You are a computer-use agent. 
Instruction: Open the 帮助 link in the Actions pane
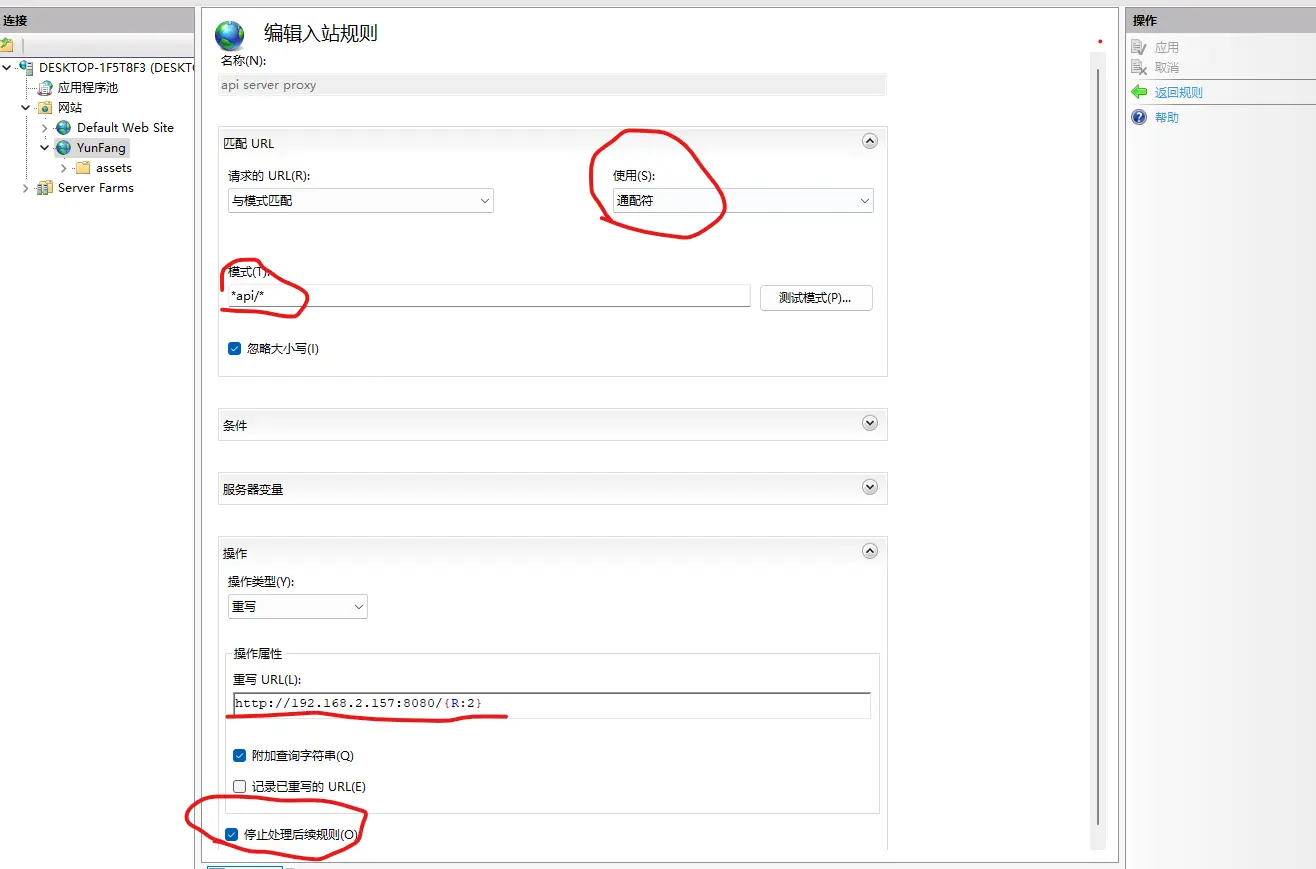1167,118
